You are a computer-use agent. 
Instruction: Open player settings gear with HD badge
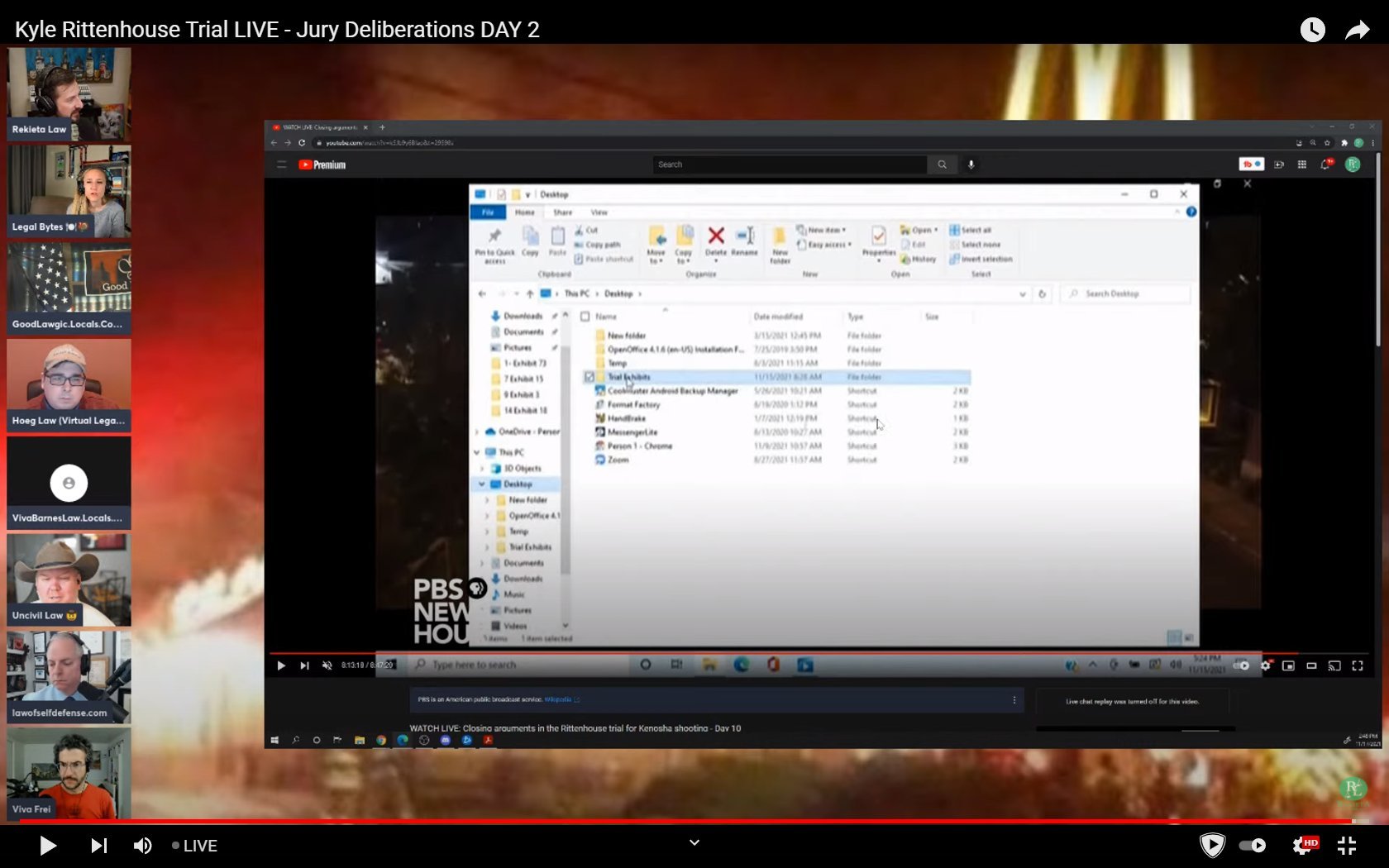pos(1305,846)
